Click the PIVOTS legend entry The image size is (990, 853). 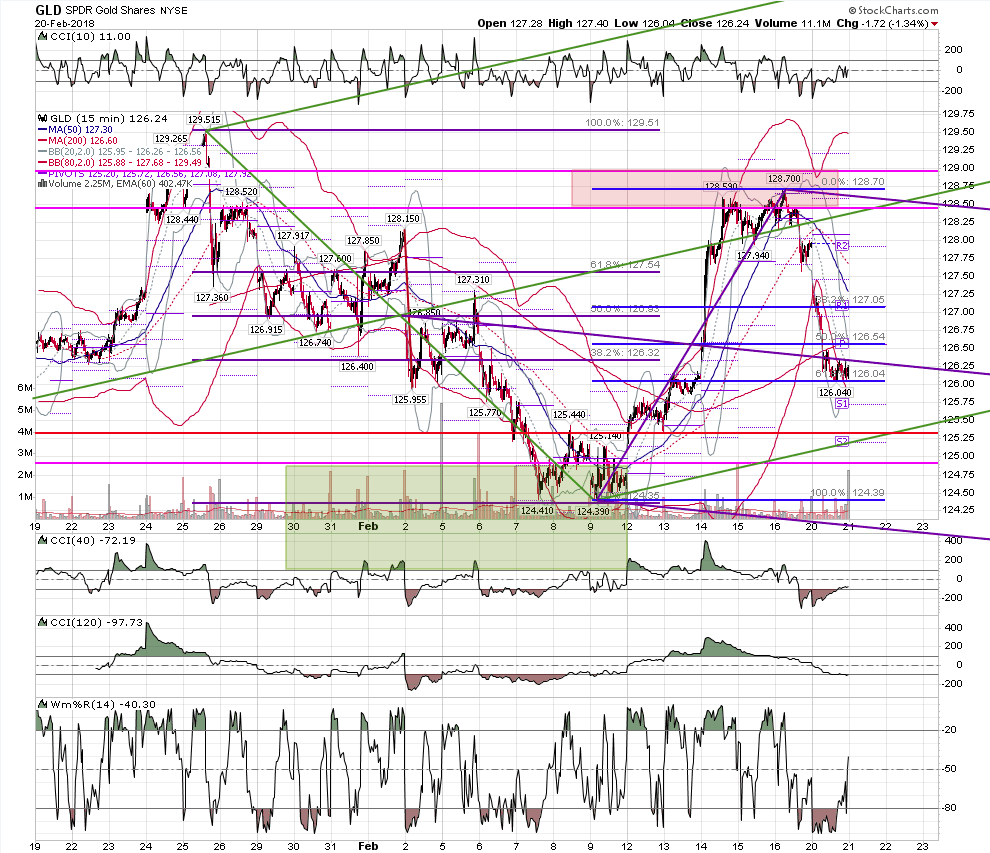click(x=145, y=173)
